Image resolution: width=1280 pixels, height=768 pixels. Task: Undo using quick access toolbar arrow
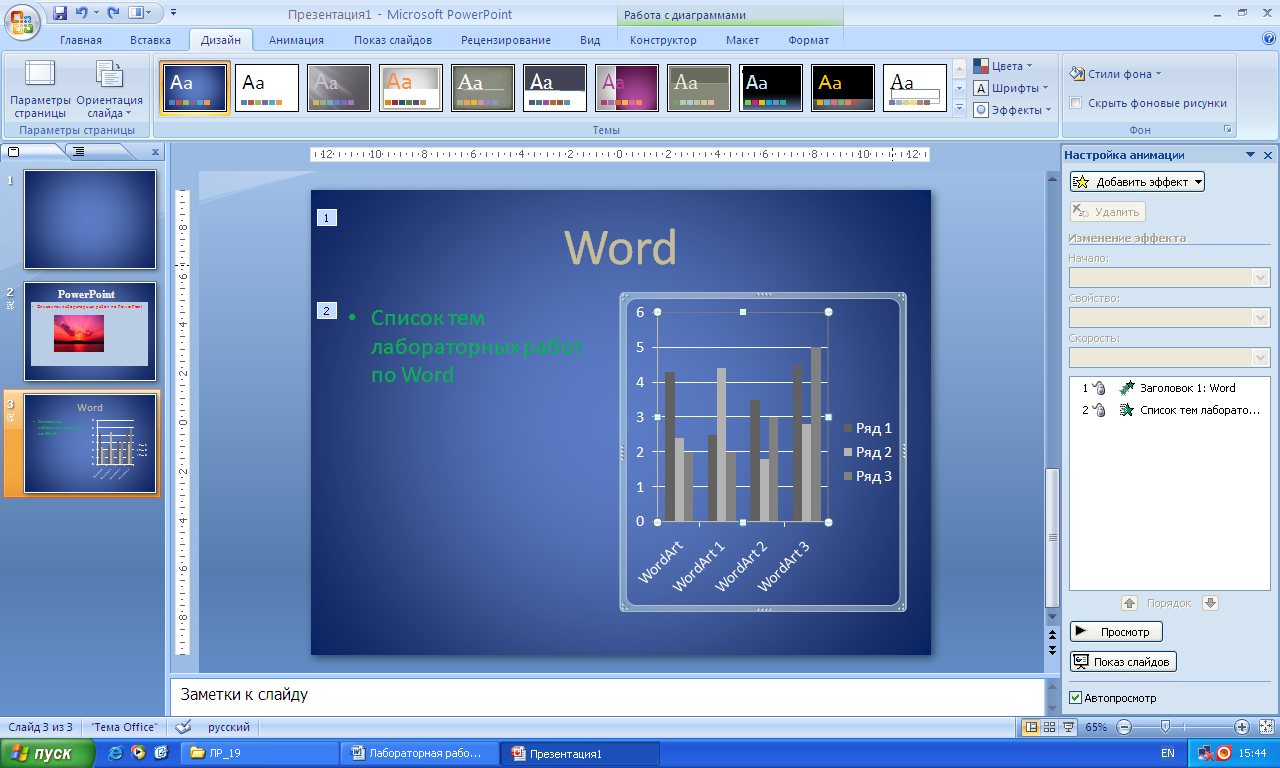pos(82,13)
